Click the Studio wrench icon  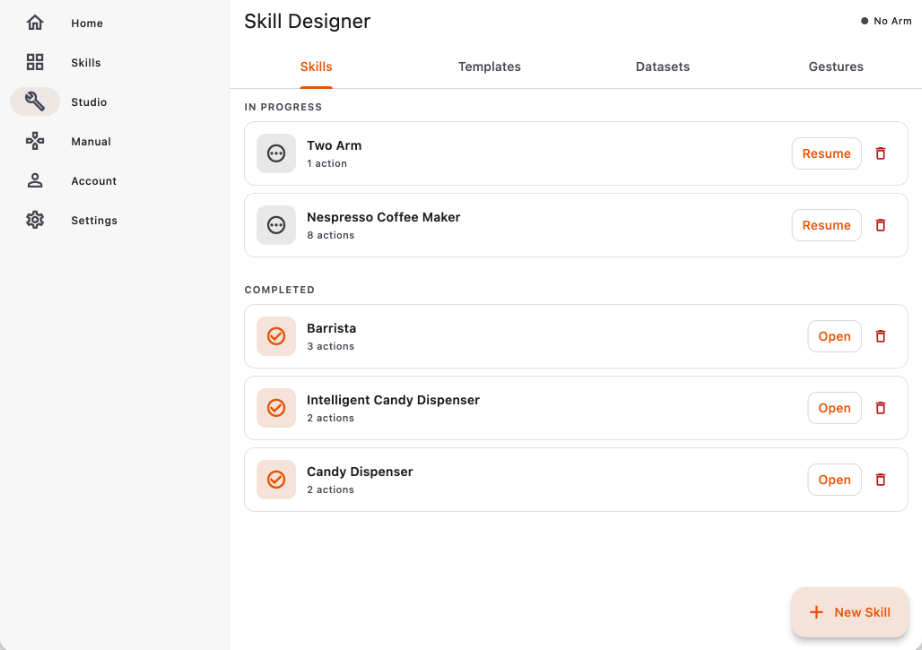[35, 102]
